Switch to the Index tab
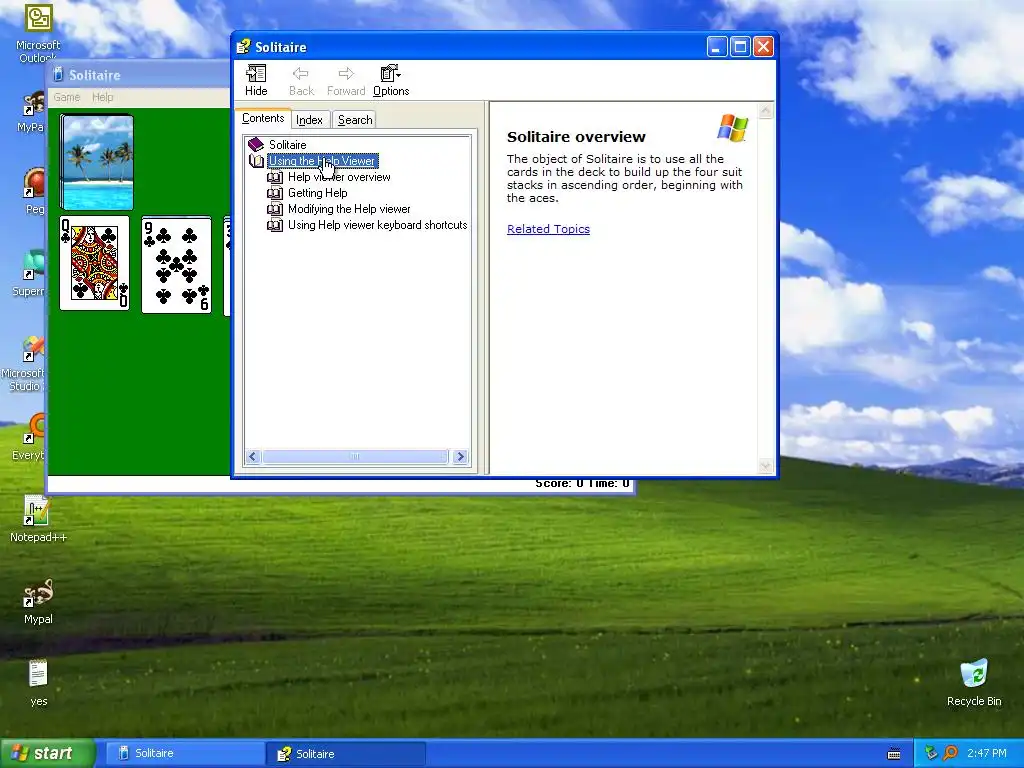Screen dimensions: 1024x768 click(x=309, y=120)
